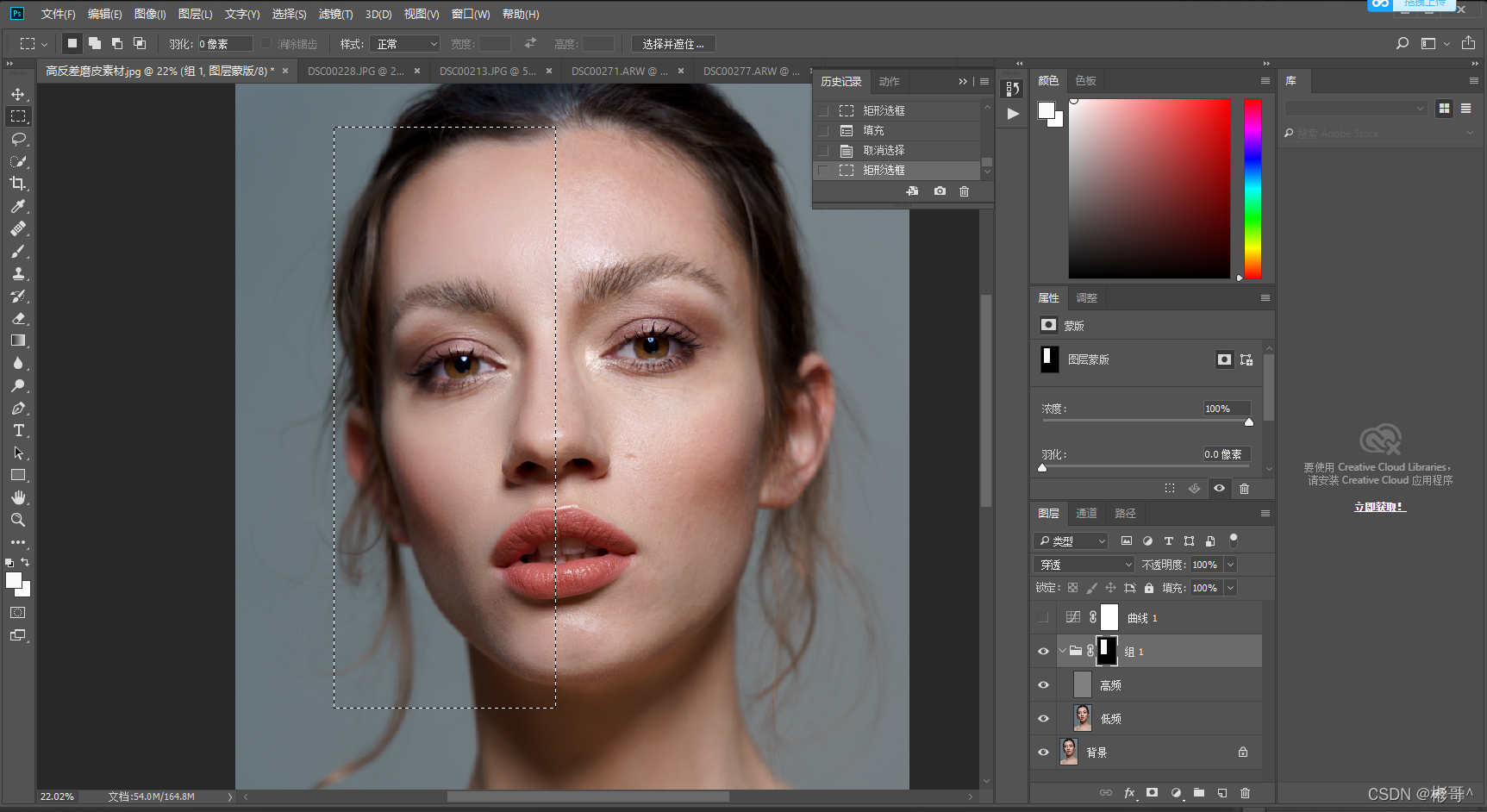This screenshot has height=812, width=1487.
Task: Open the 样式 style dropdown
Action: pyautogui.click(x=405, y=44)
